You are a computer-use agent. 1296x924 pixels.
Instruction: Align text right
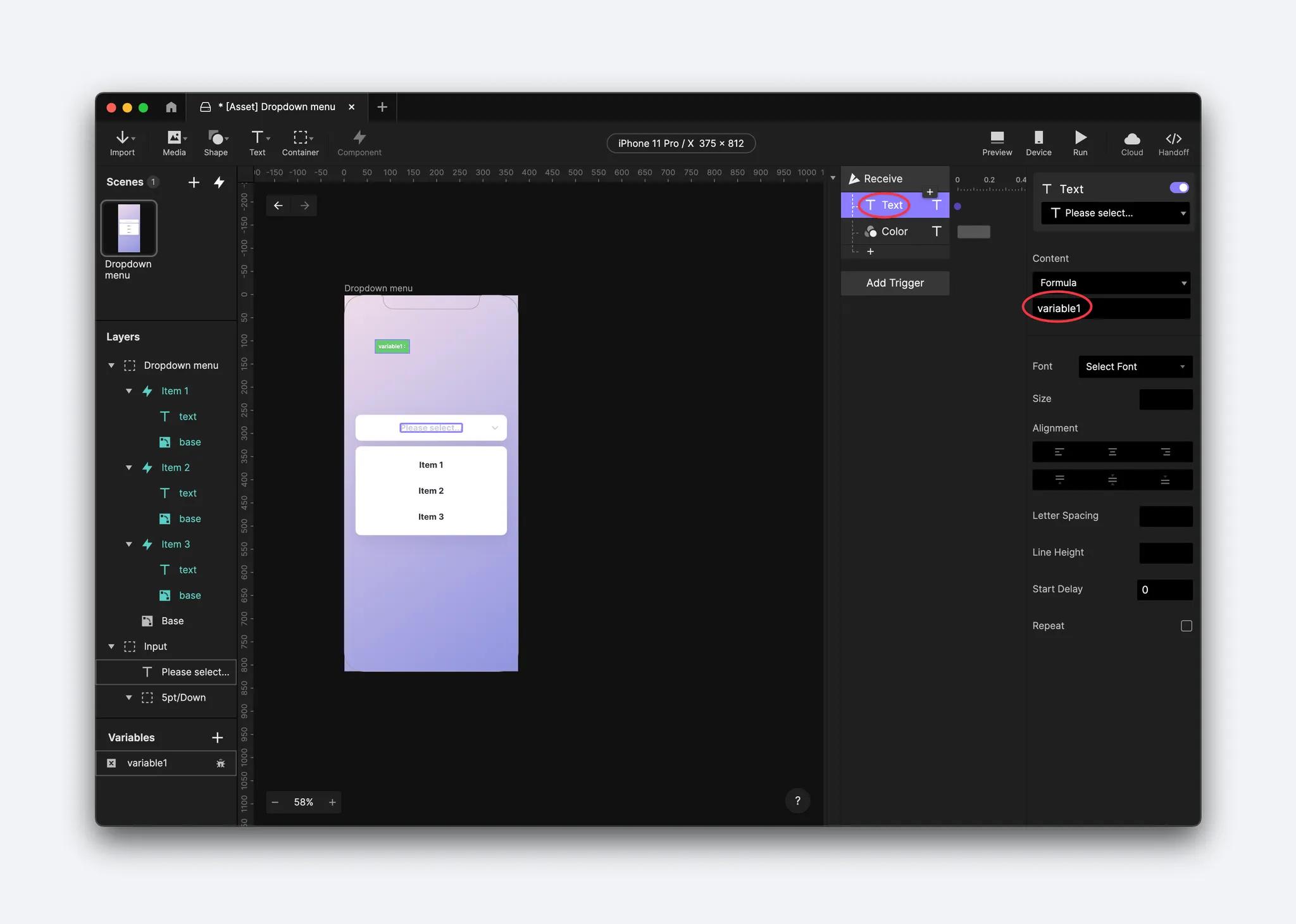click(x=1166, y=452)
